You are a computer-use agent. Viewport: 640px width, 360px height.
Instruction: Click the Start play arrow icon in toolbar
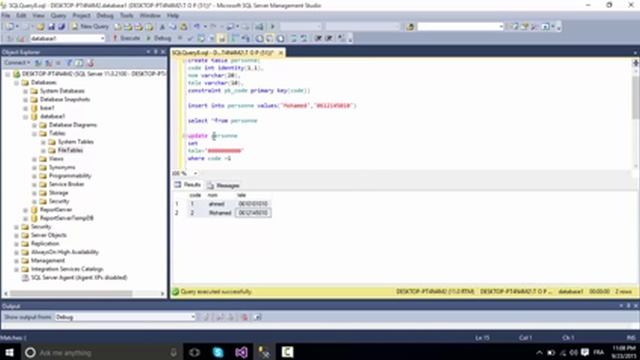[273, 27]
